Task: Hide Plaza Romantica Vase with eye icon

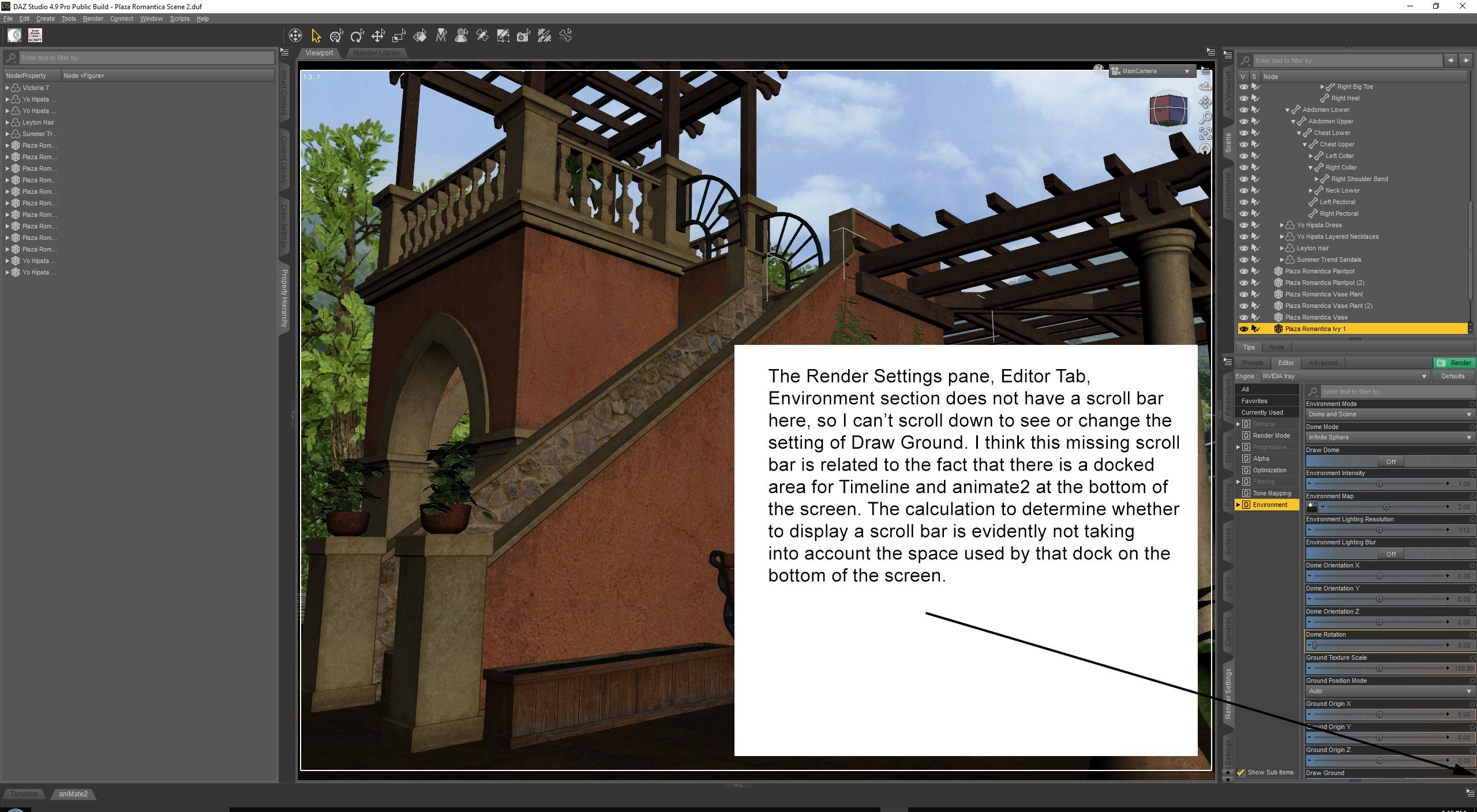Action: coord(1244,317)
